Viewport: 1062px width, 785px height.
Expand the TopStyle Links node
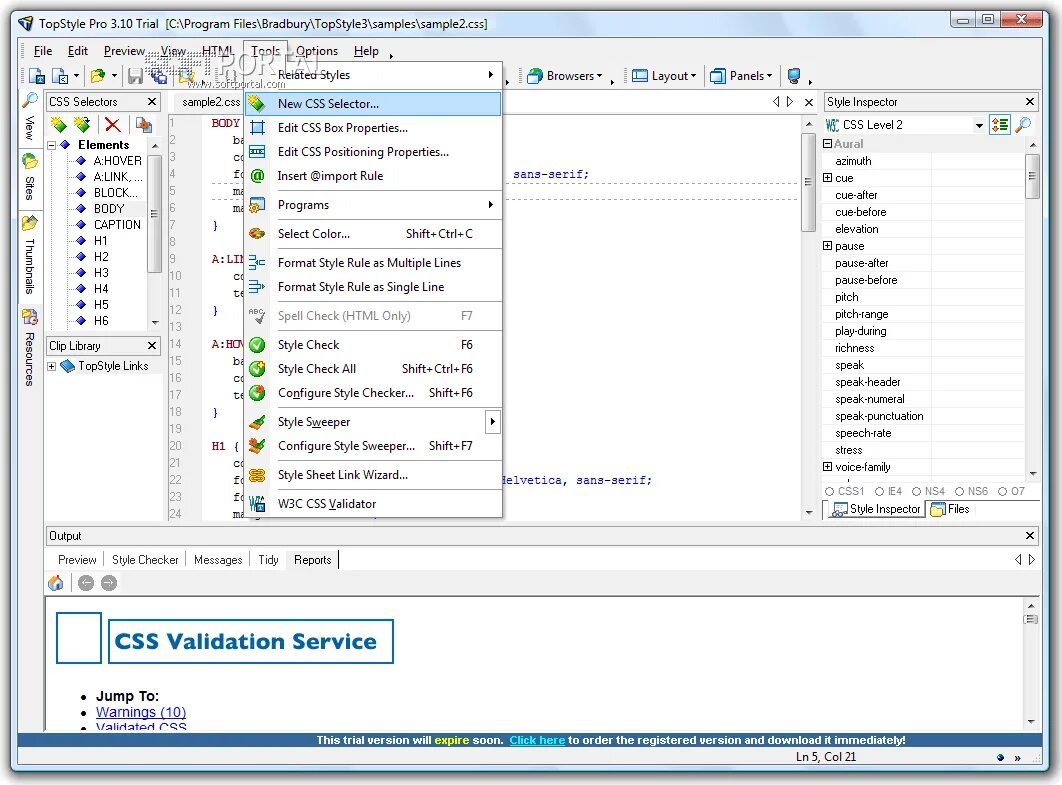pyautogui.click(x=51, y=366)
